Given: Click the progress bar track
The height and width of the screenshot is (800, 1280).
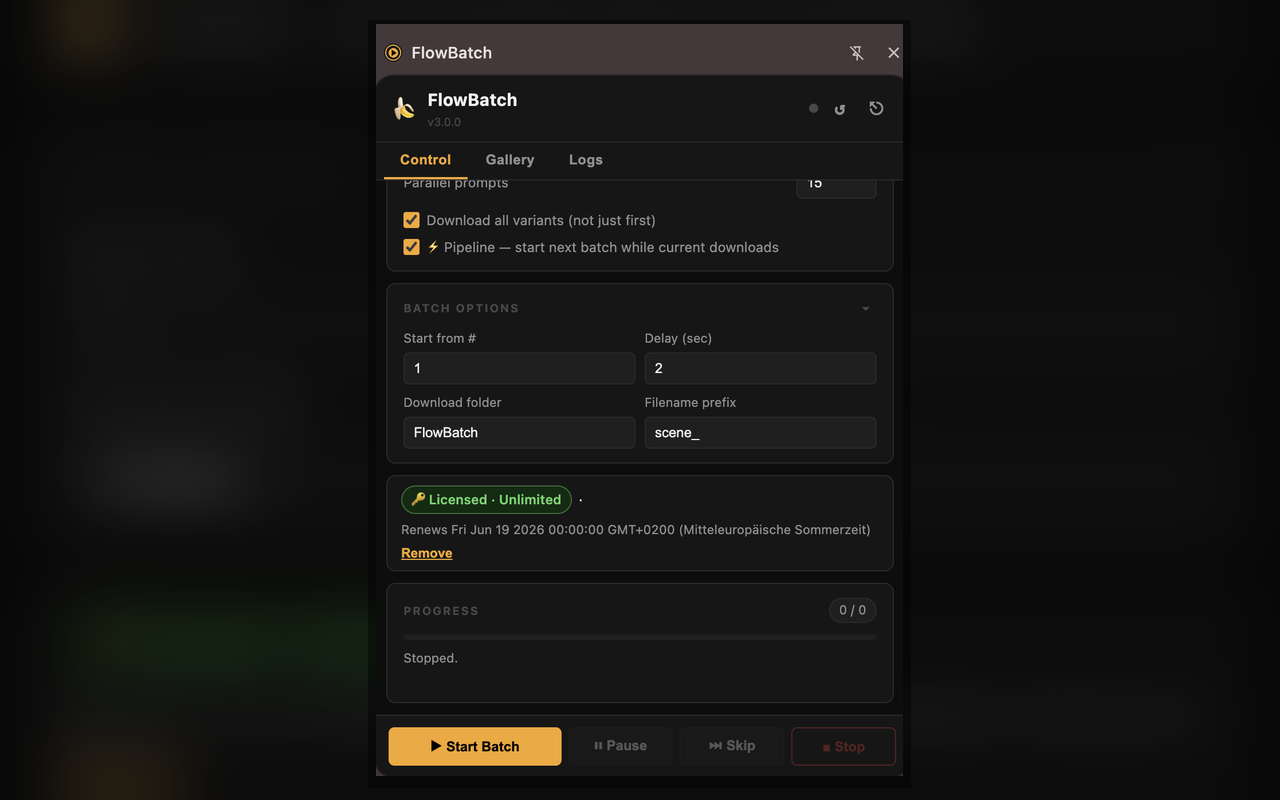Looking at the screenshot, I should click(640, 636).
